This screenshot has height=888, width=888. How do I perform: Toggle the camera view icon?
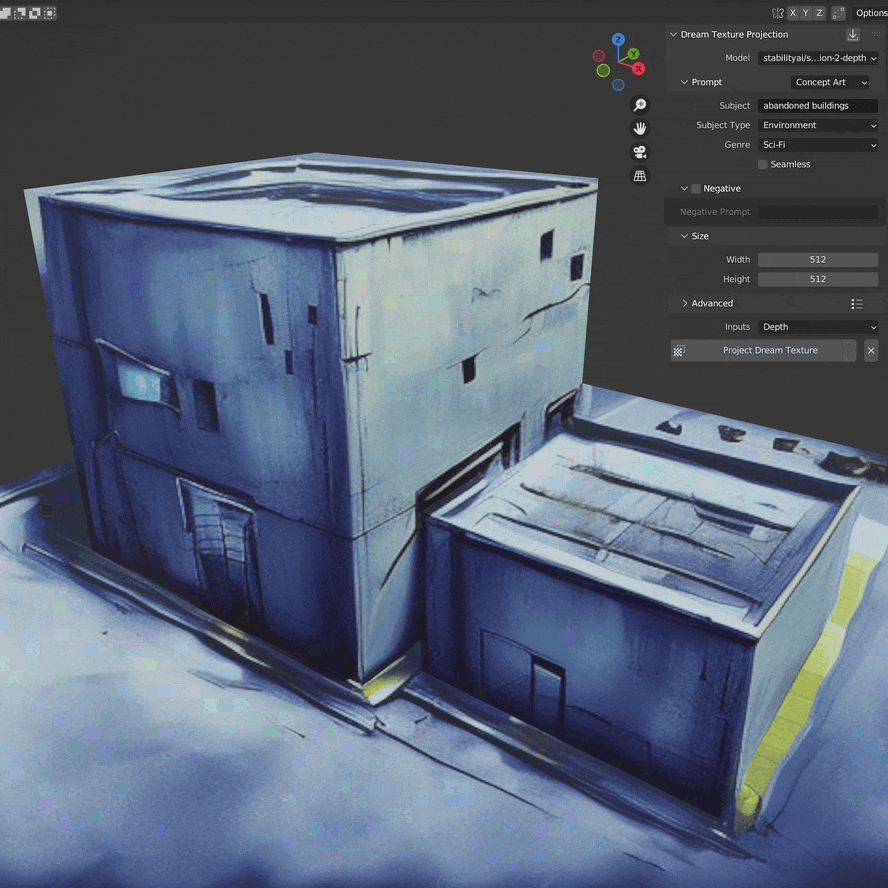click(640, 152)
